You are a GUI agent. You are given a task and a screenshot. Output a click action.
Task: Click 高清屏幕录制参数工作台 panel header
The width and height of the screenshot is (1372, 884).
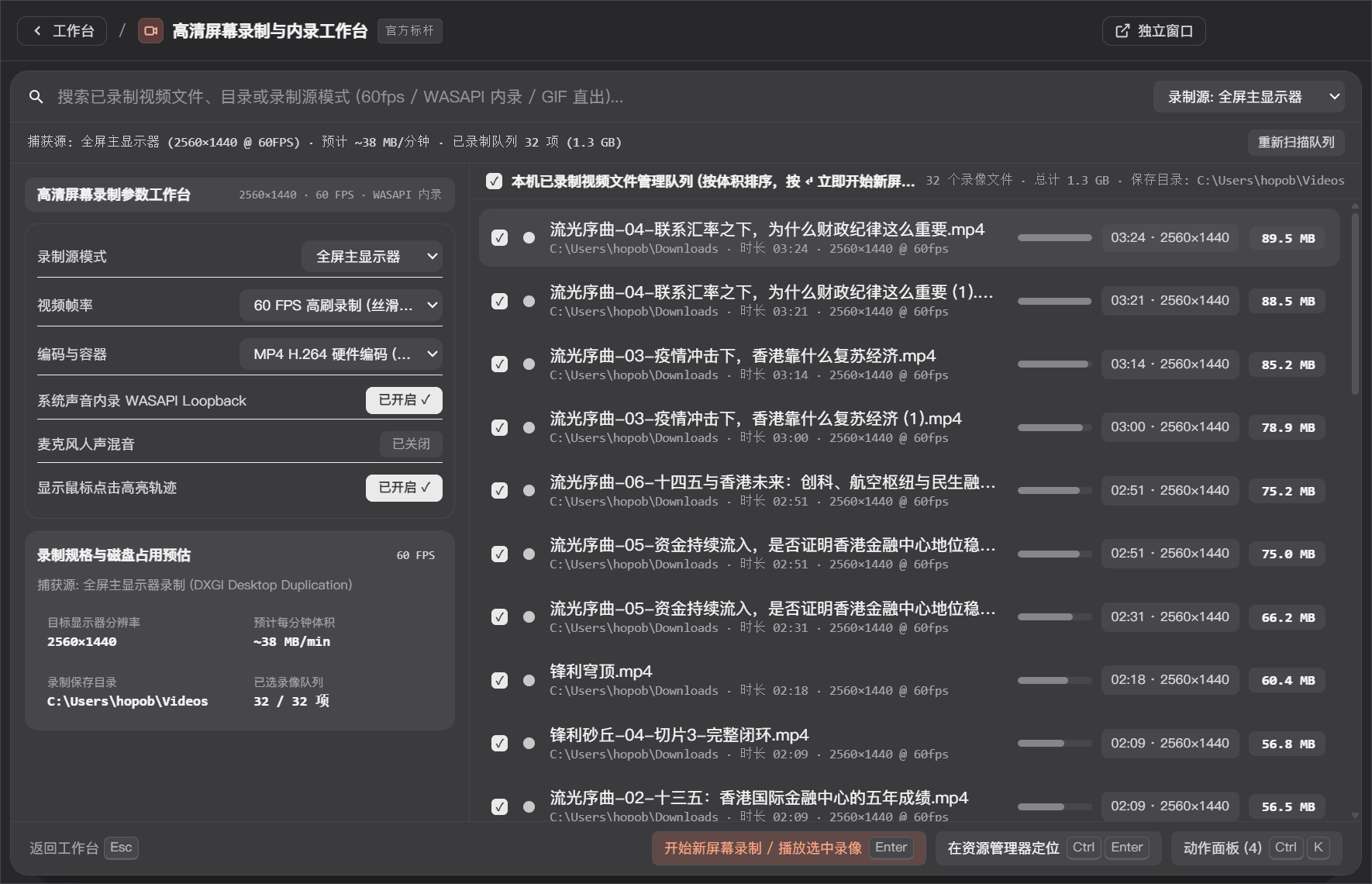click(240, 195)
